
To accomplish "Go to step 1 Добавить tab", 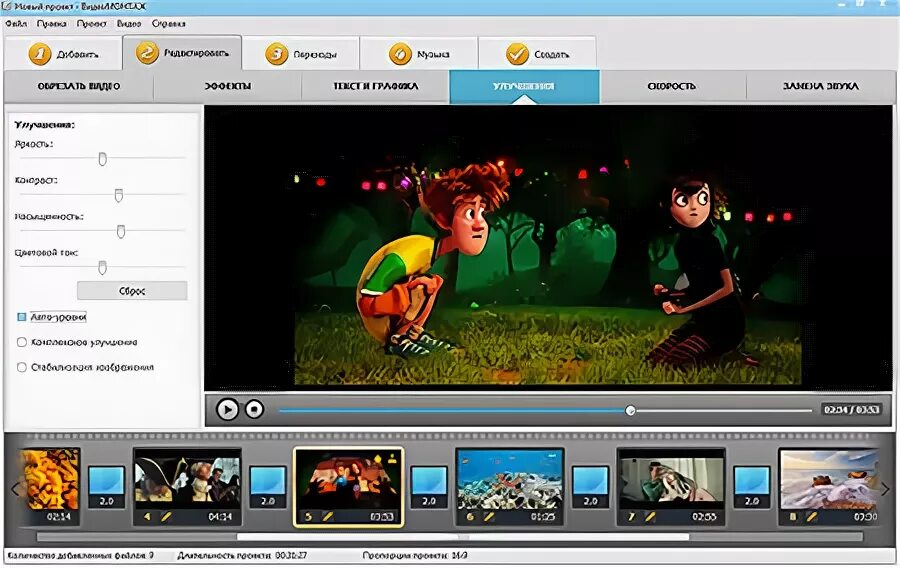I will pyautogui.click(x=63, y=54).
